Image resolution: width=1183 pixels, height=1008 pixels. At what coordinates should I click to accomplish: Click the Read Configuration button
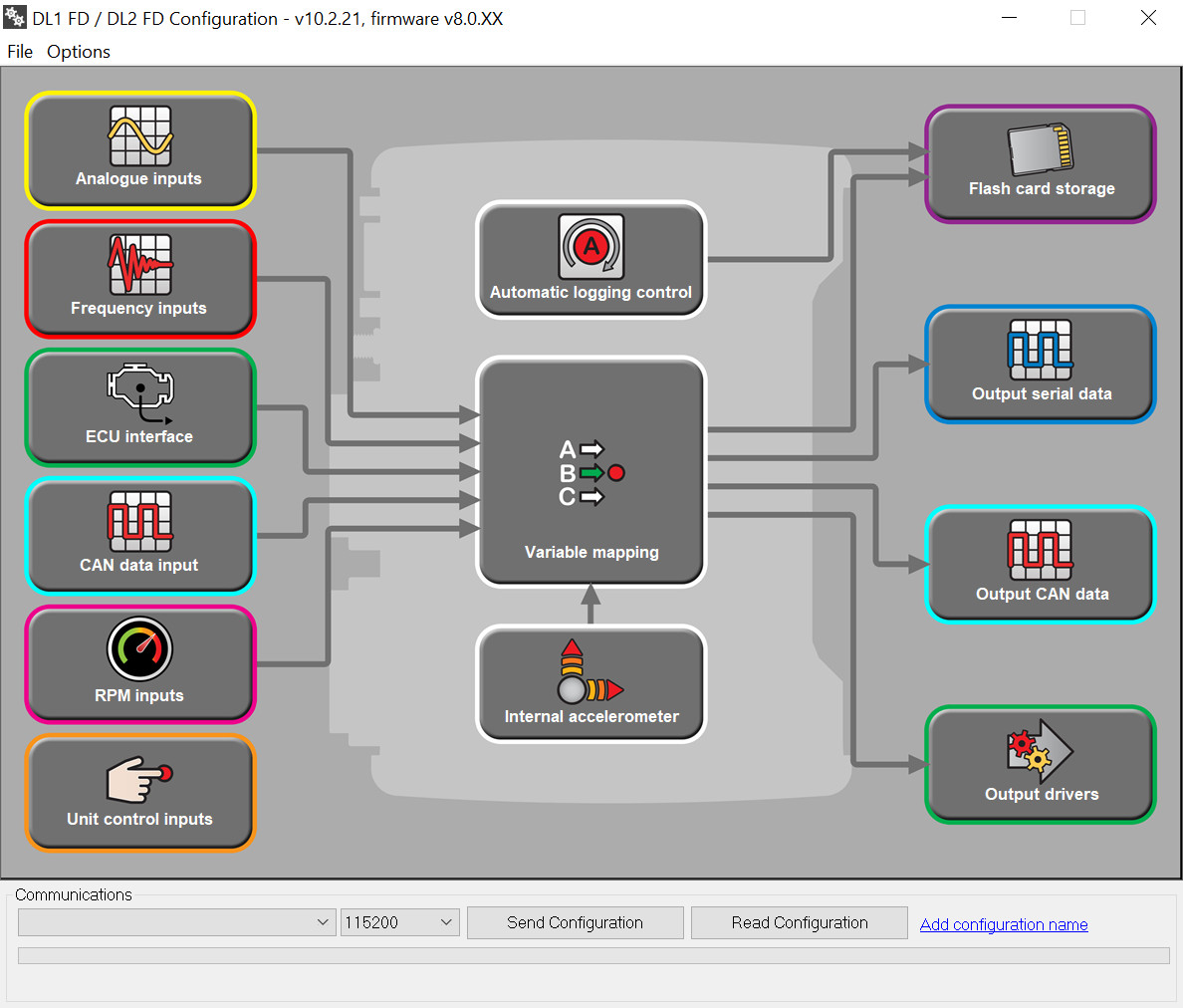pyautogui.click(x=799, y=922)
